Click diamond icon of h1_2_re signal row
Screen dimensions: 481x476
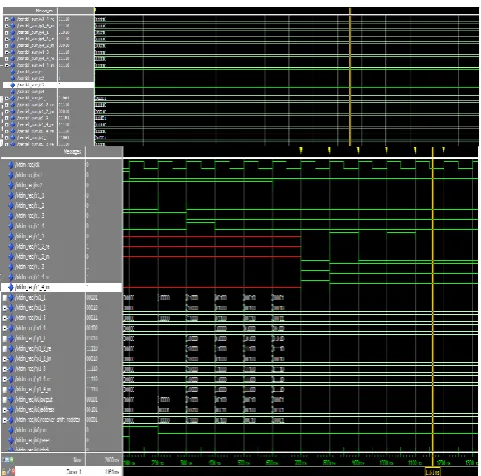[x=11, y=247]
